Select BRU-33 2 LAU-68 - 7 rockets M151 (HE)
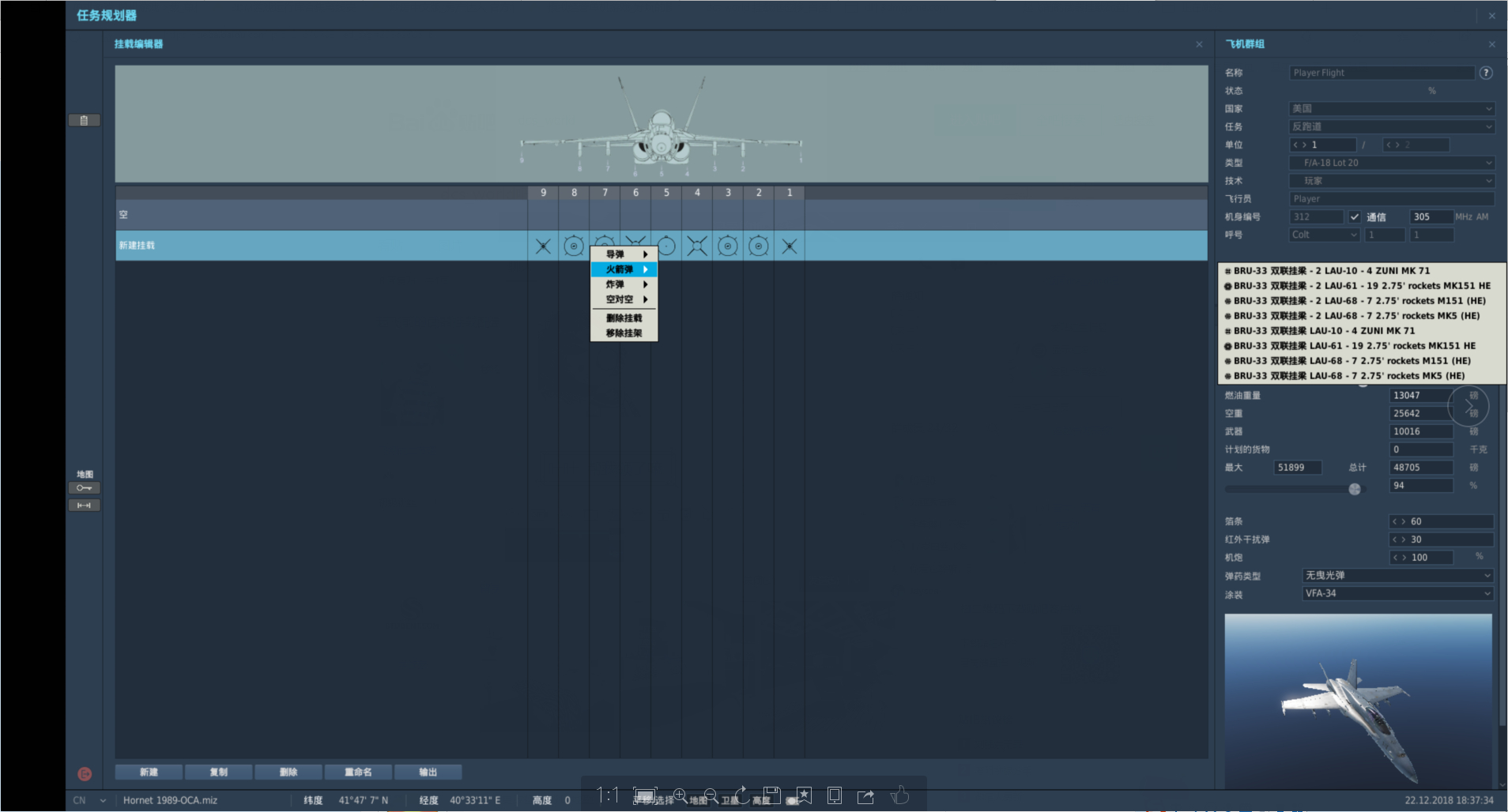Image resolution: width=1508 pixels, height=812 pixels. click(x=1362, y=301)
